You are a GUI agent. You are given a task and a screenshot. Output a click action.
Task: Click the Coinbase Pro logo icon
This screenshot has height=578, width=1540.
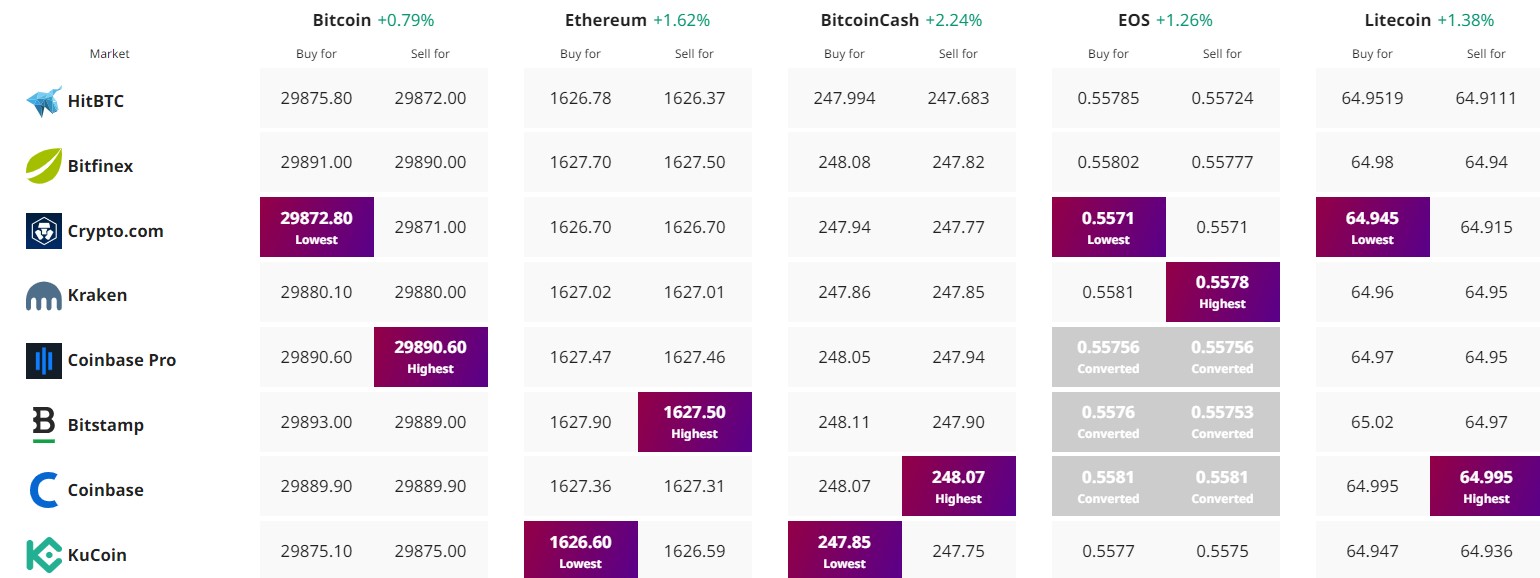44,360
